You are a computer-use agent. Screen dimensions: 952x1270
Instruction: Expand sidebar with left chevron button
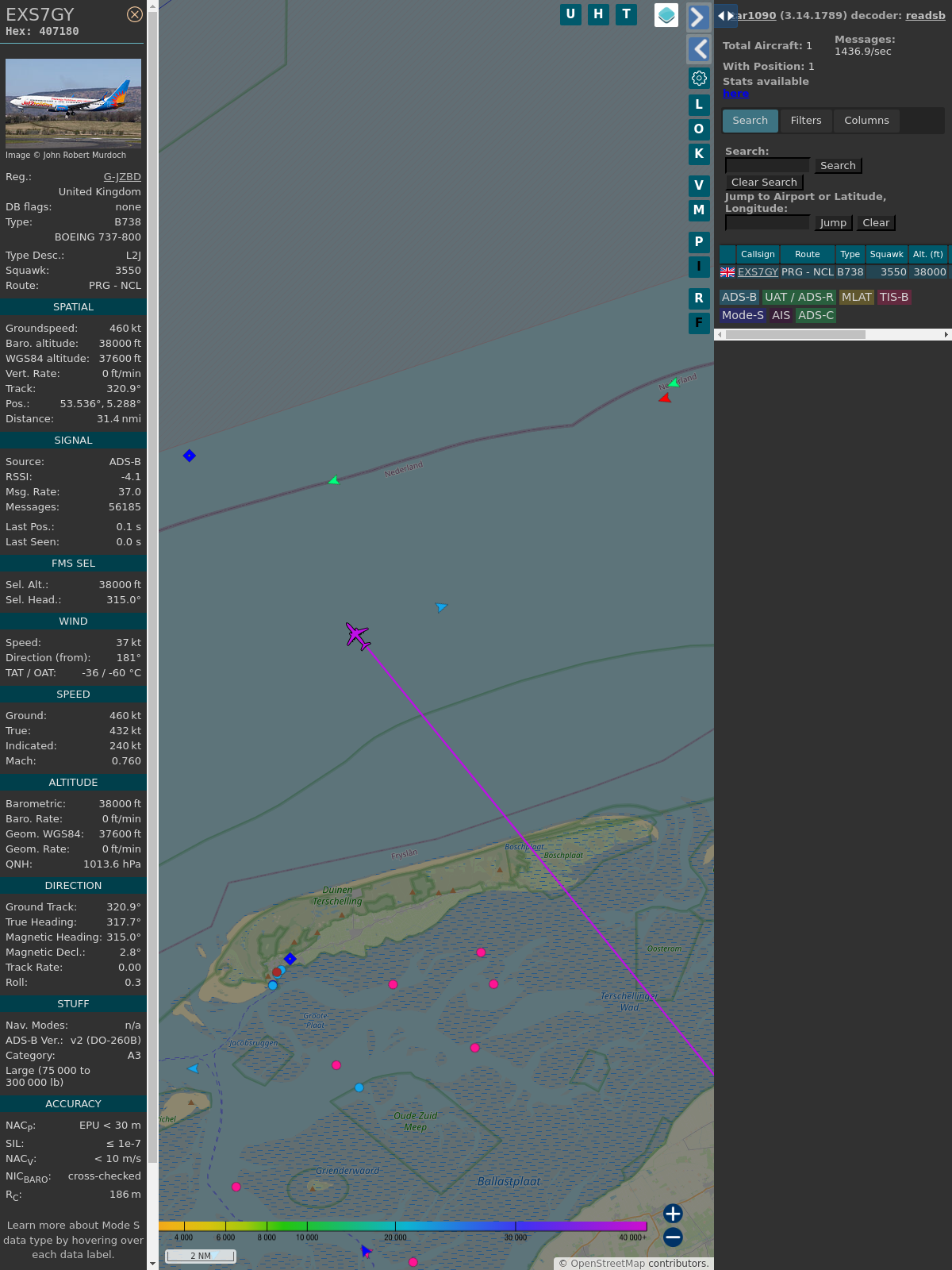click(x=698, y=49)
